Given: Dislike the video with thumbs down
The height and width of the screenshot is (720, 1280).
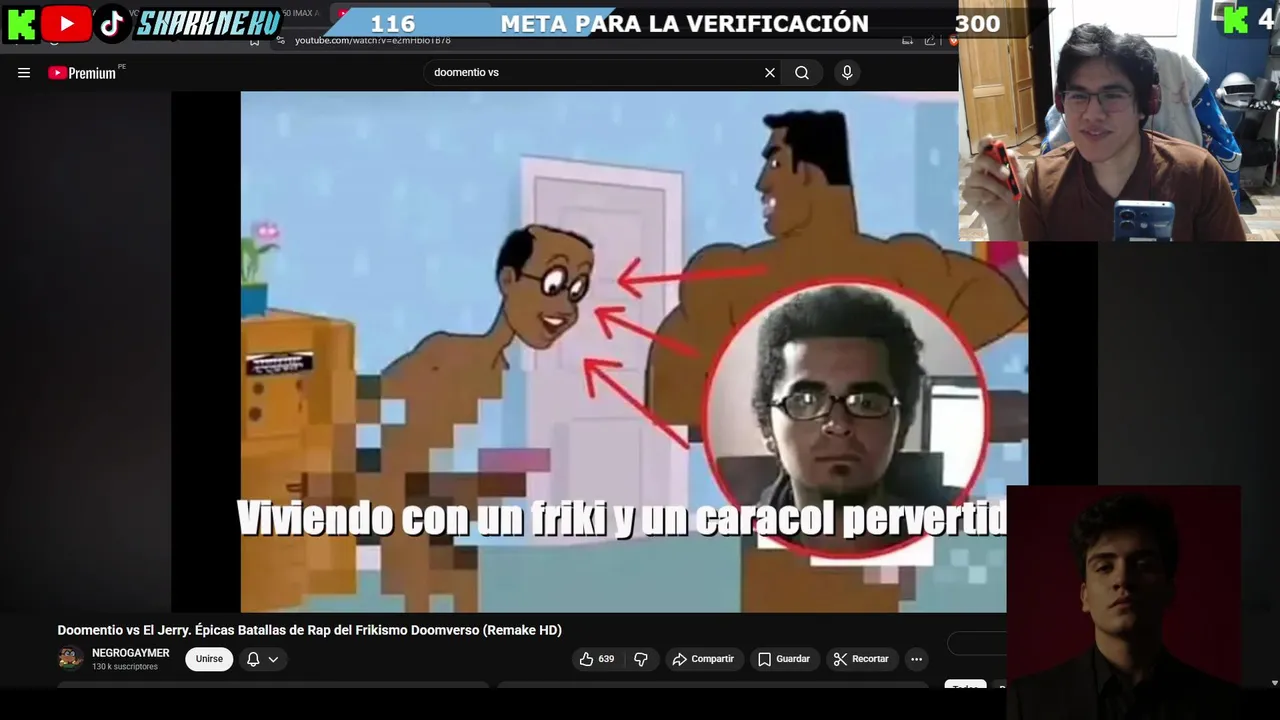Looking at the screenshot, I should (x=641, y=659).
